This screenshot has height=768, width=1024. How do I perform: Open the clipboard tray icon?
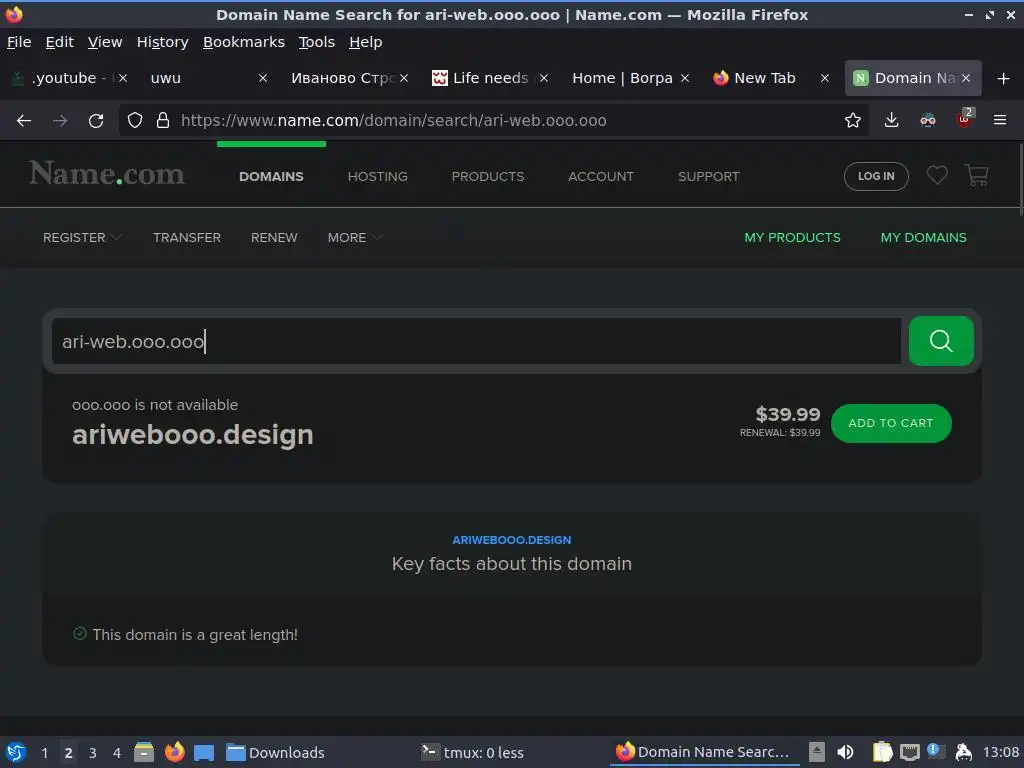882,752
